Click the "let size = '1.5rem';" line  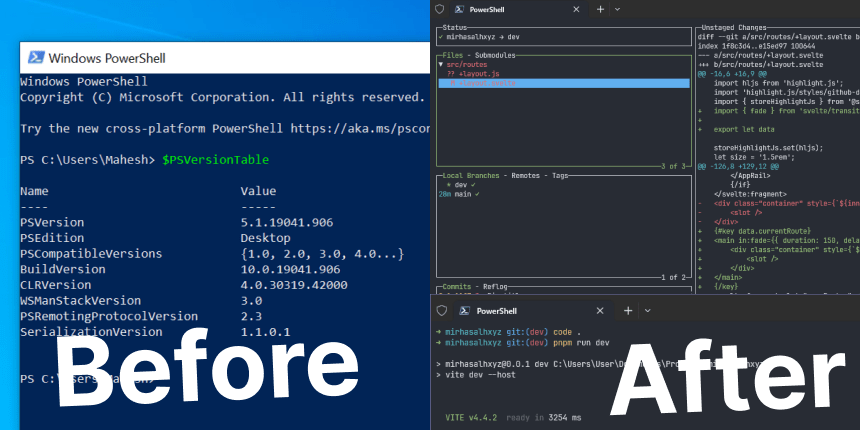click(x=754, y=157)
